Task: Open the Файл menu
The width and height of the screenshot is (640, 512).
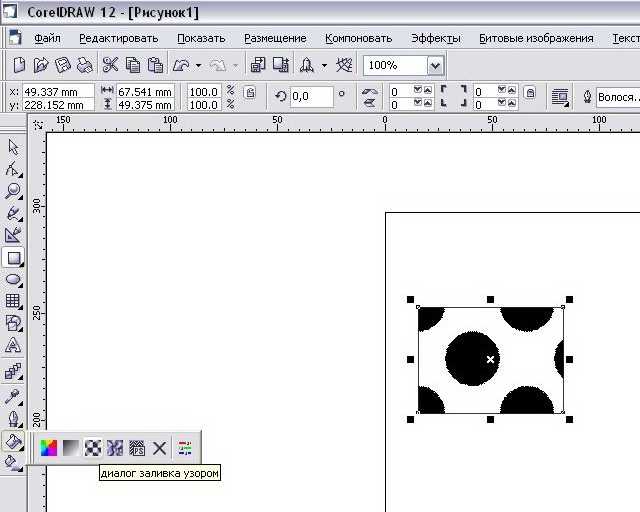Action: (x=47, y=38)
